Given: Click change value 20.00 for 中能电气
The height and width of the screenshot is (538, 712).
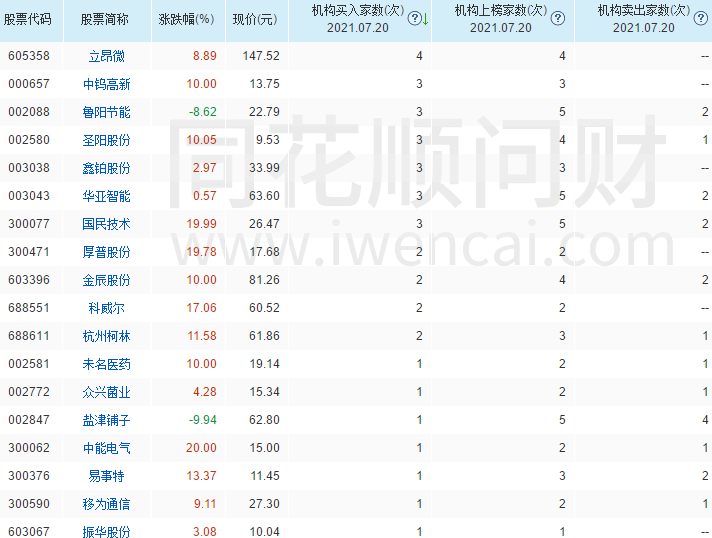Looking at the screenshot, I should tap(201, 448).
